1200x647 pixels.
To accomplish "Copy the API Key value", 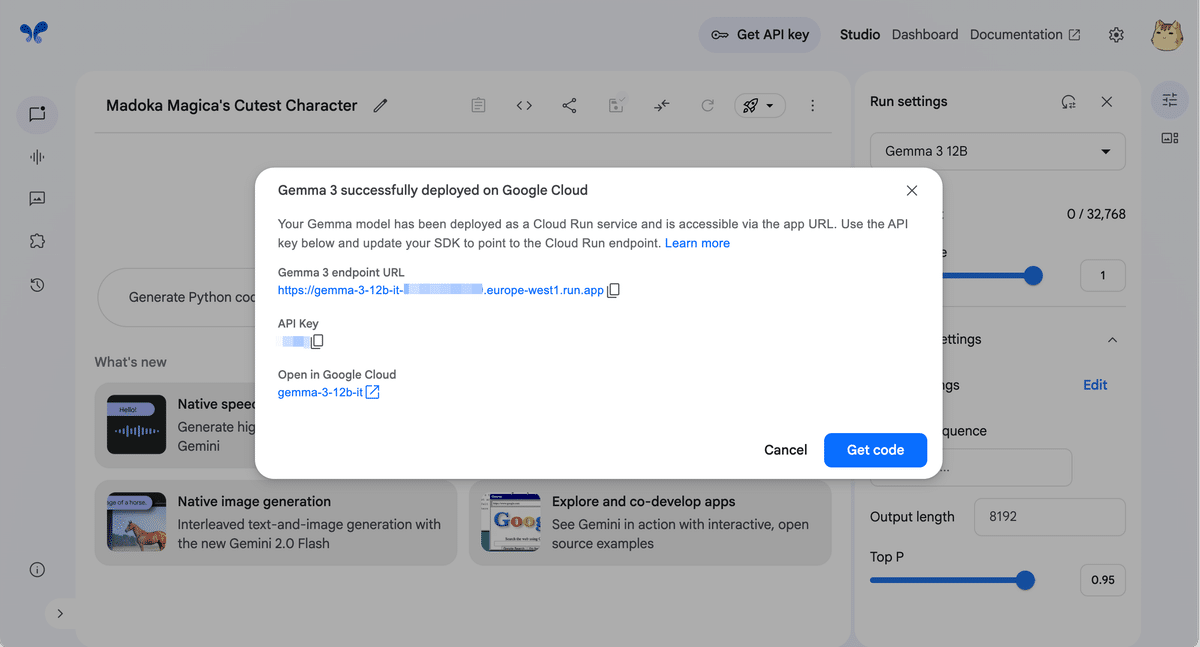I will 317,340.
